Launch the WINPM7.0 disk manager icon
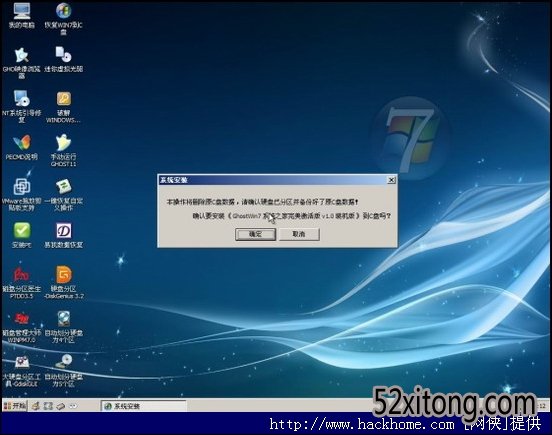Screen dimensions: 552x435 21,327
